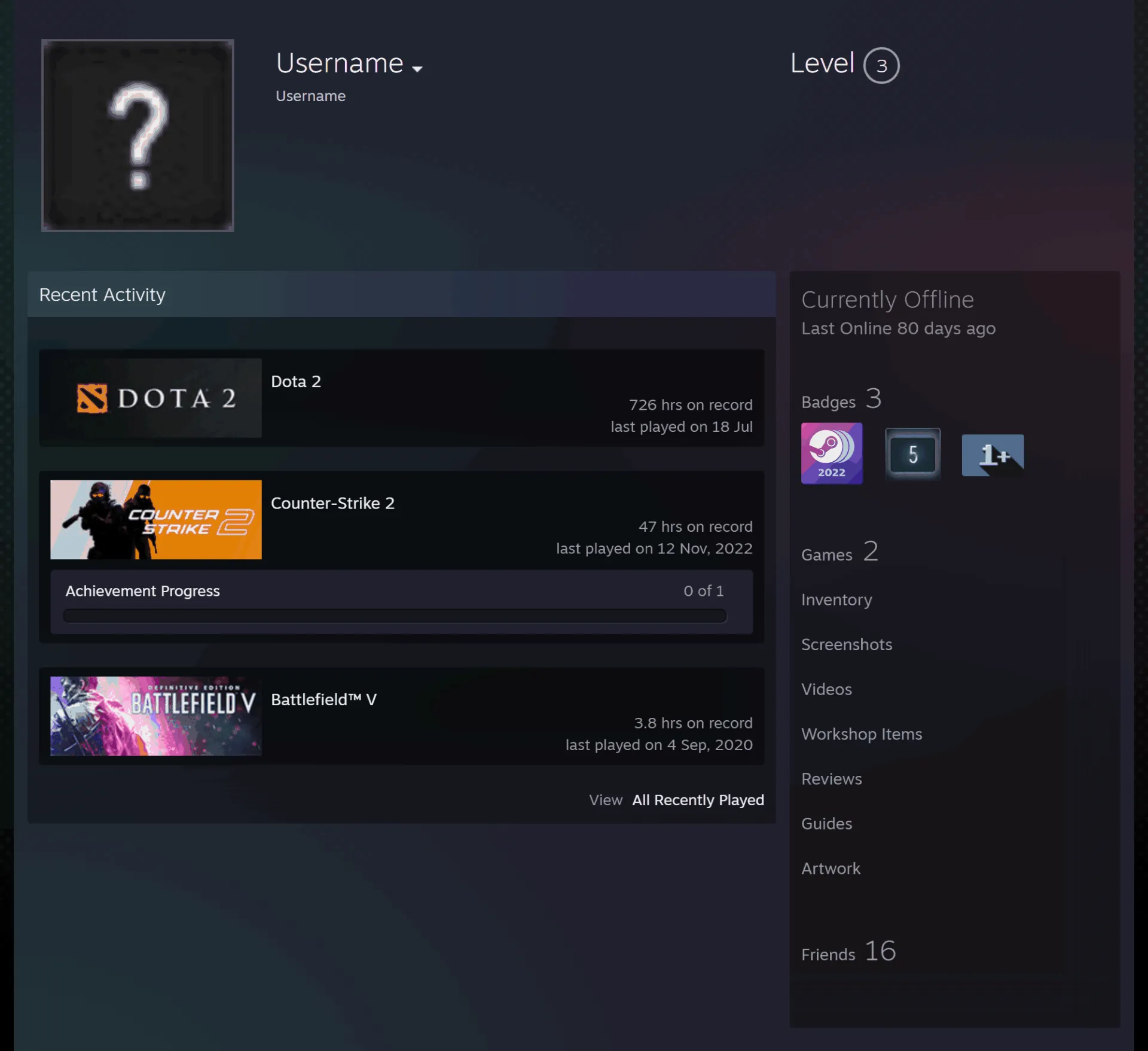This screenshot has width=1148, height=1051.
Task: Expand the Username dropdown arrow
Action: pos(417,69)
